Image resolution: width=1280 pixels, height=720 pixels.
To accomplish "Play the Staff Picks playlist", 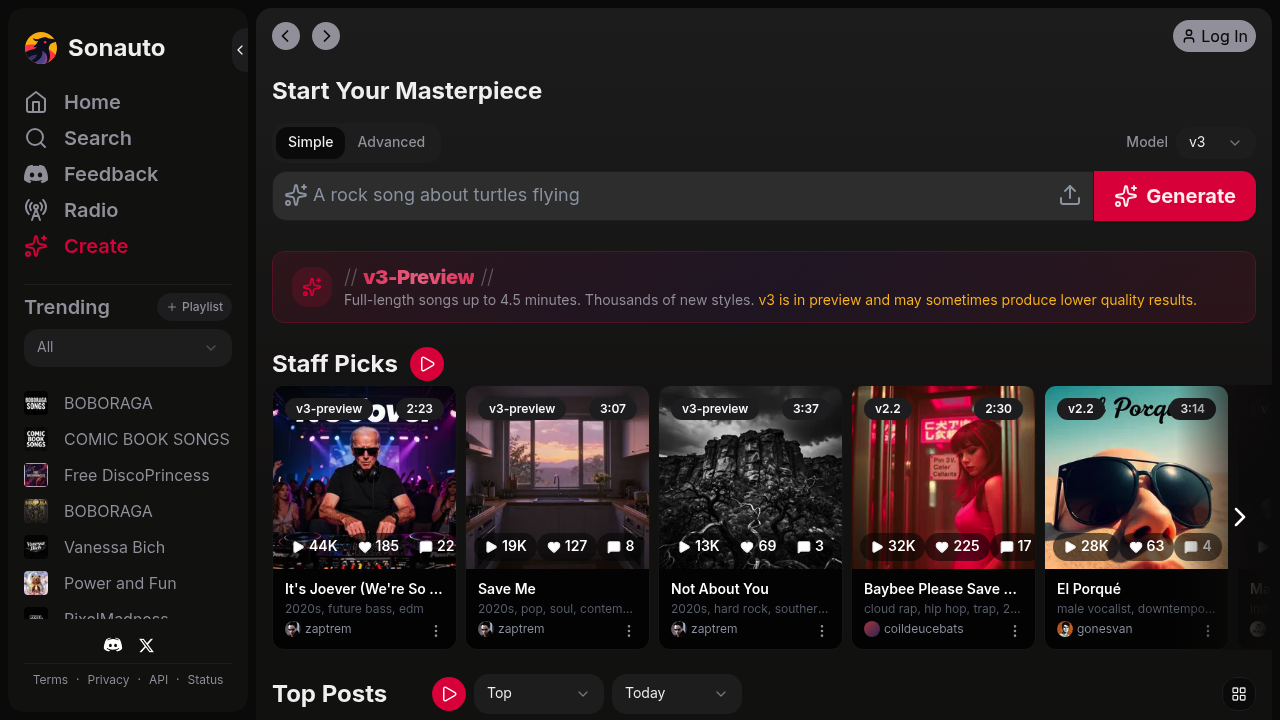I will [x=427, y=364].
